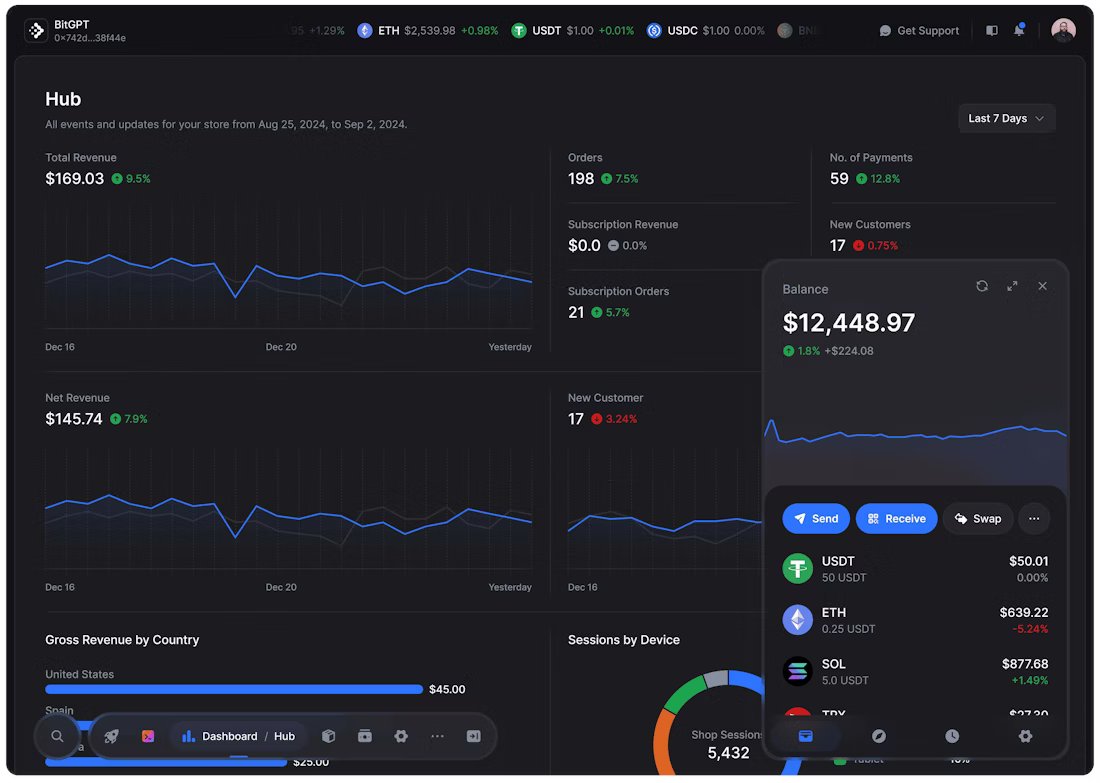Image resolution: width=1100 pixels, height=783 pixels.
Task: Close the Balance panel
Action: [1042, 286]
